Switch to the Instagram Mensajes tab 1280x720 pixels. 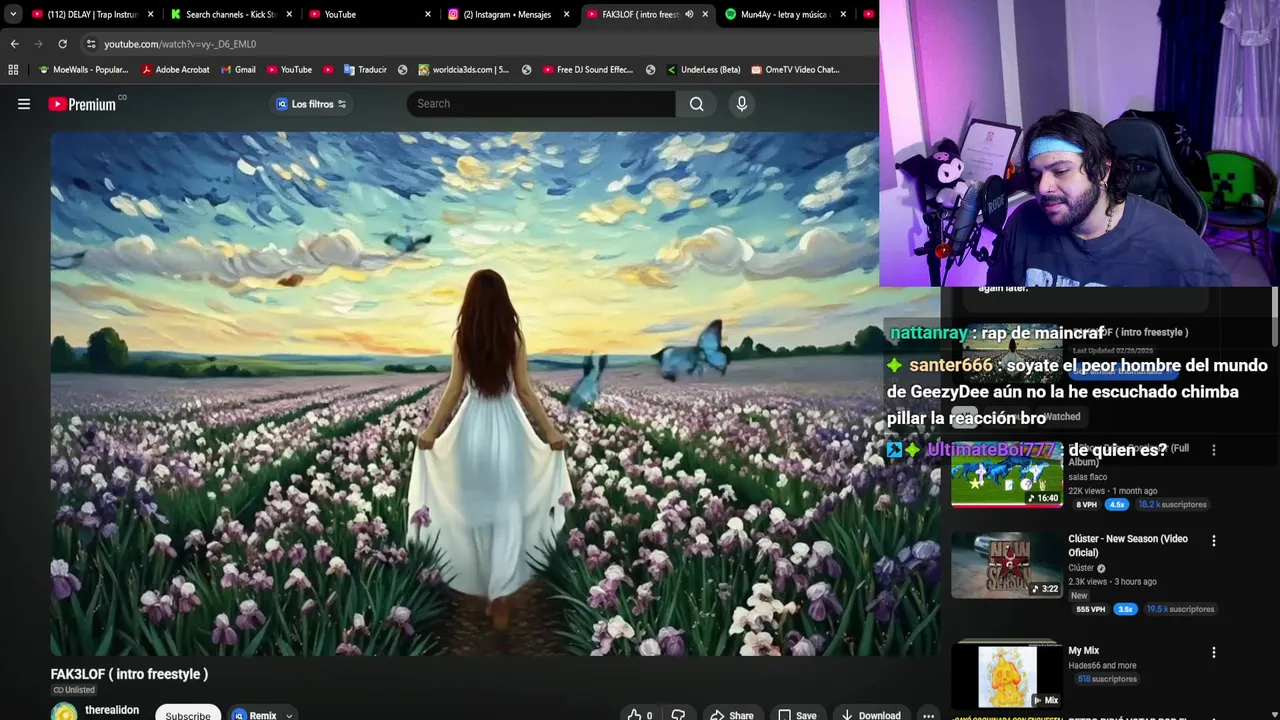(x=507, y=14)
